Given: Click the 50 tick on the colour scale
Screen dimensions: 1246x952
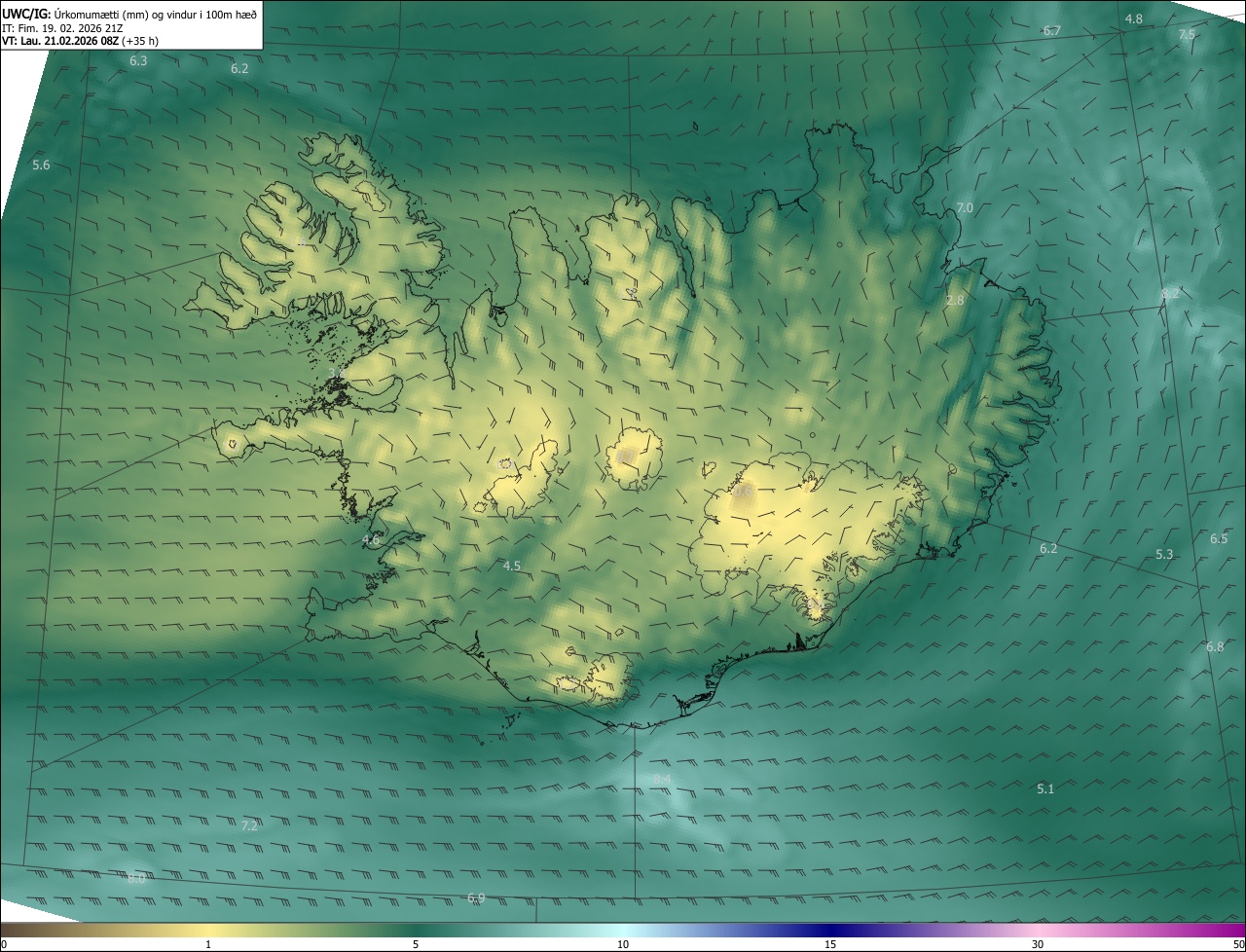Looking at the screenshot, I should click(x=1238, y=944).
